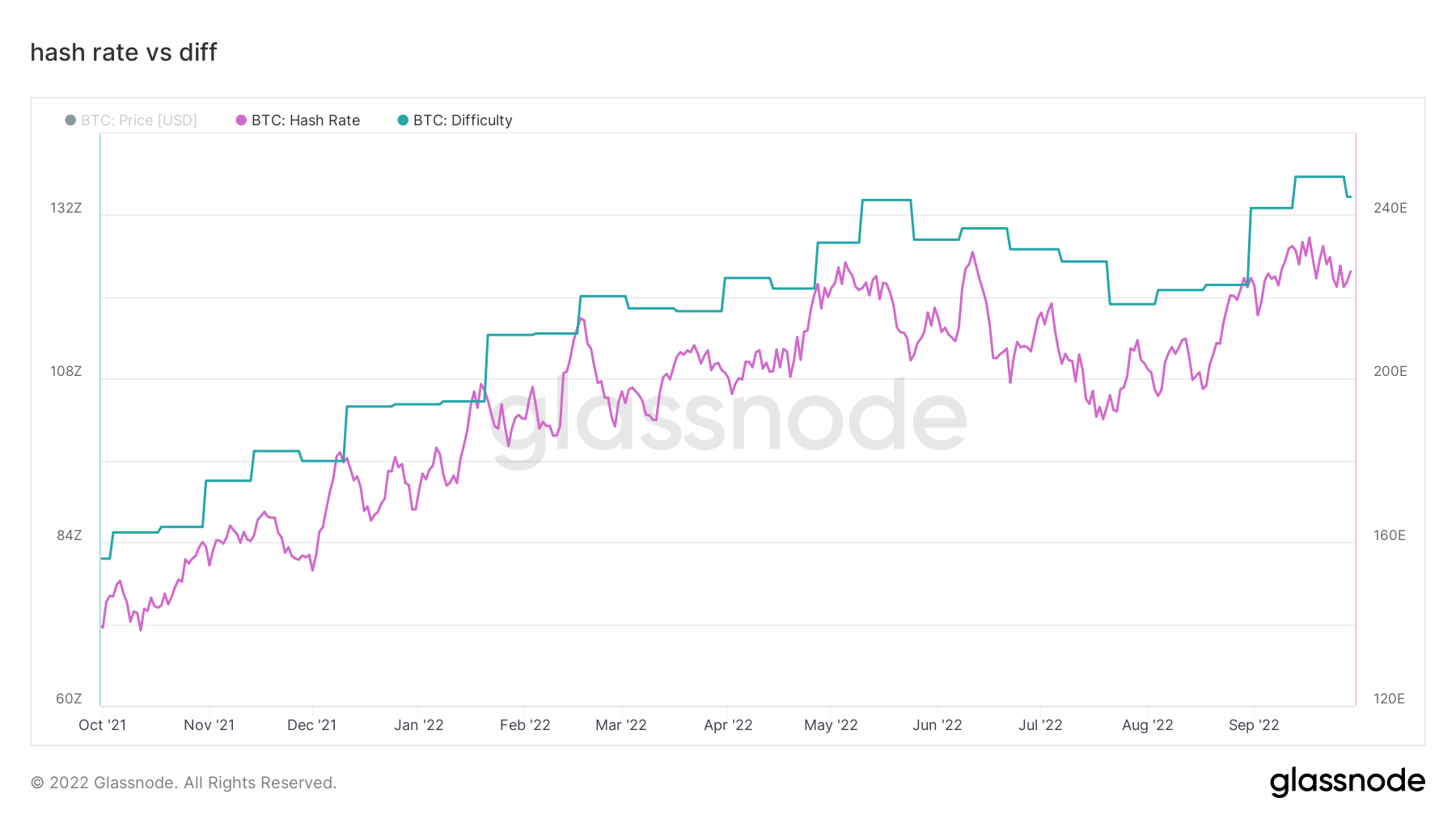This screenshot has width=1456, height=819.
Task: Select the Jan '22 x-axis label
Action: click(419, 725)
